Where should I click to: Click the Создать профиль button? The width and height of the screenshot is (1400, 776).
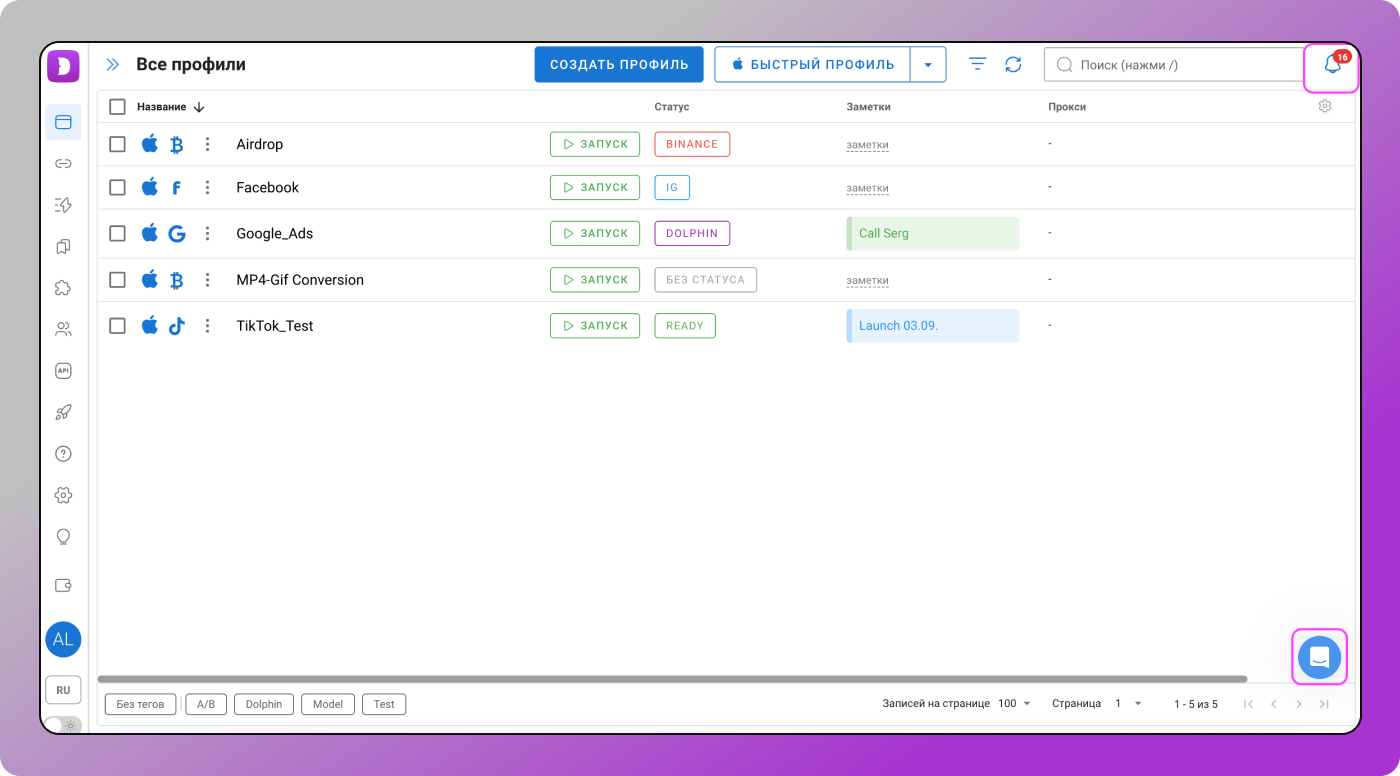pyautogui.click(x=619, y=65)
